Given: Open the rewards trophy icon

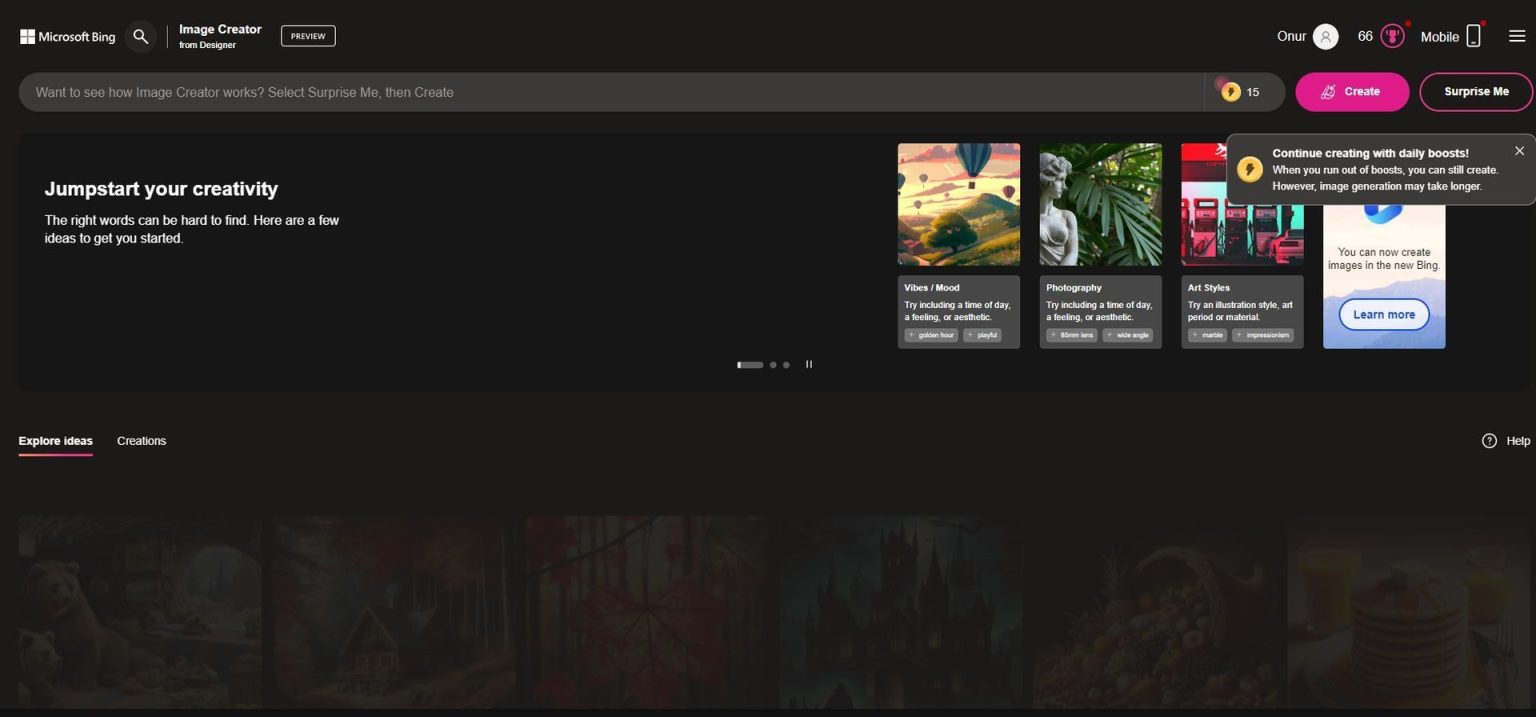Looking at the screenshot, I should (1392, 37).
